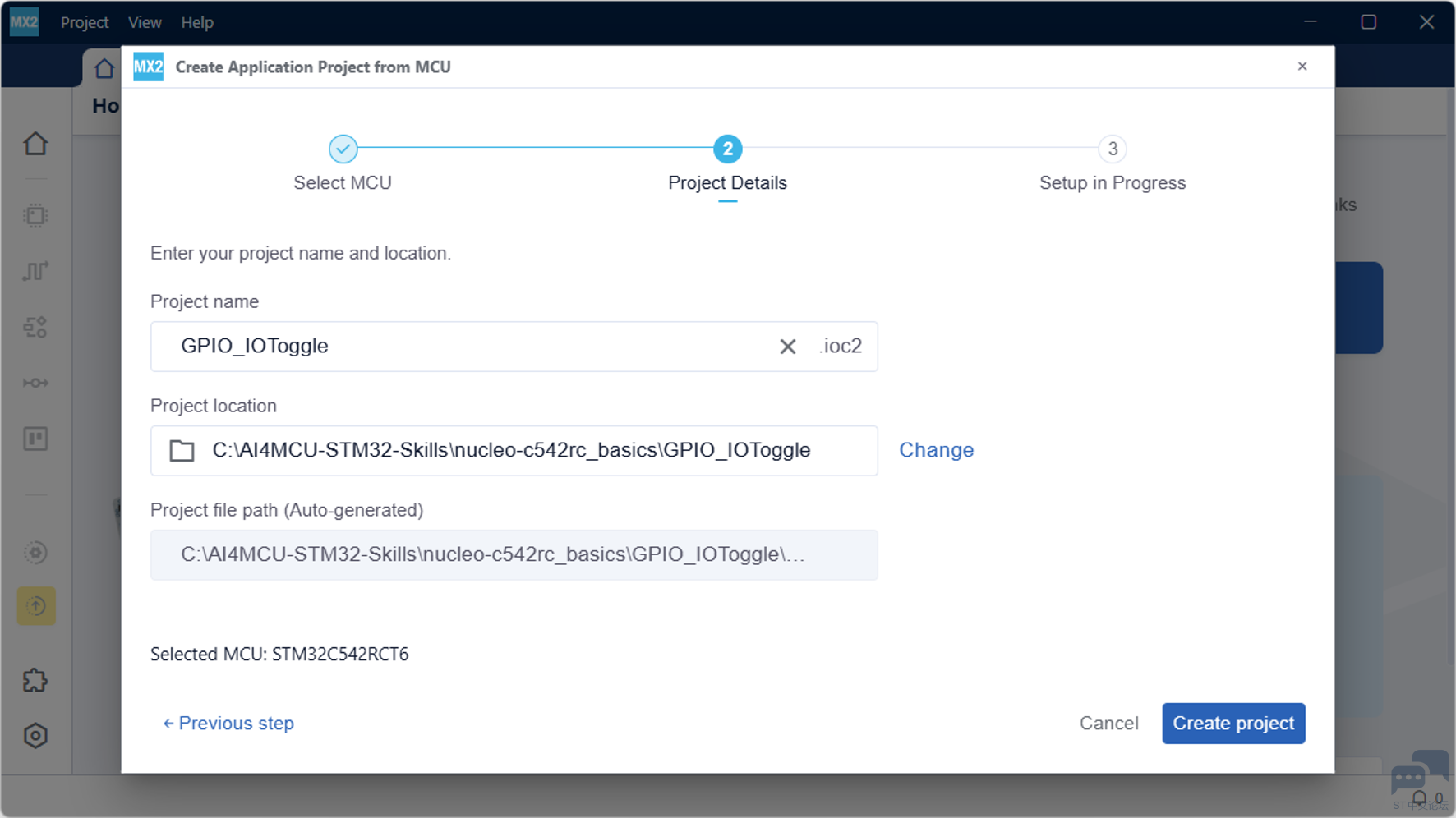Select the board panel icon in sidebar
The height and width of the screenshot is (818, 1456).
pyautogui.click(x=35, y=439)
